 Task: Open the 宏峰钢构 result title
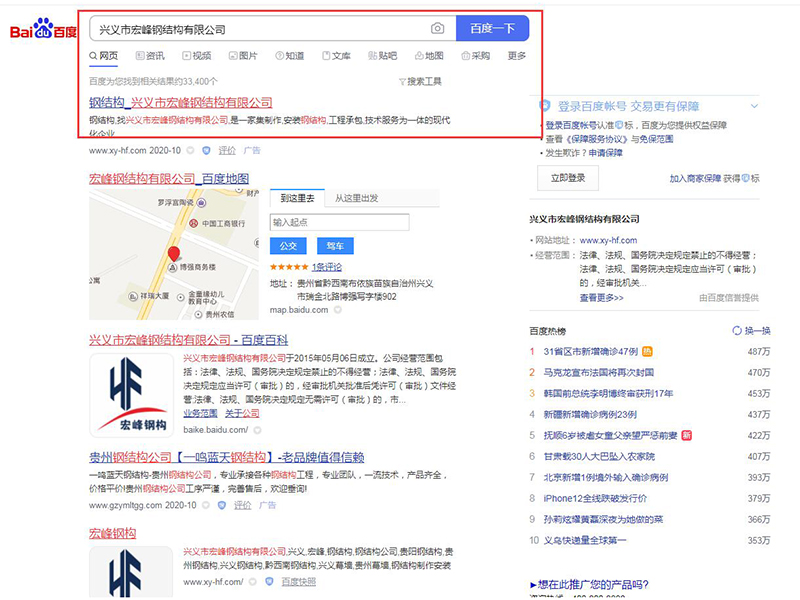click(x=112, y=534)
